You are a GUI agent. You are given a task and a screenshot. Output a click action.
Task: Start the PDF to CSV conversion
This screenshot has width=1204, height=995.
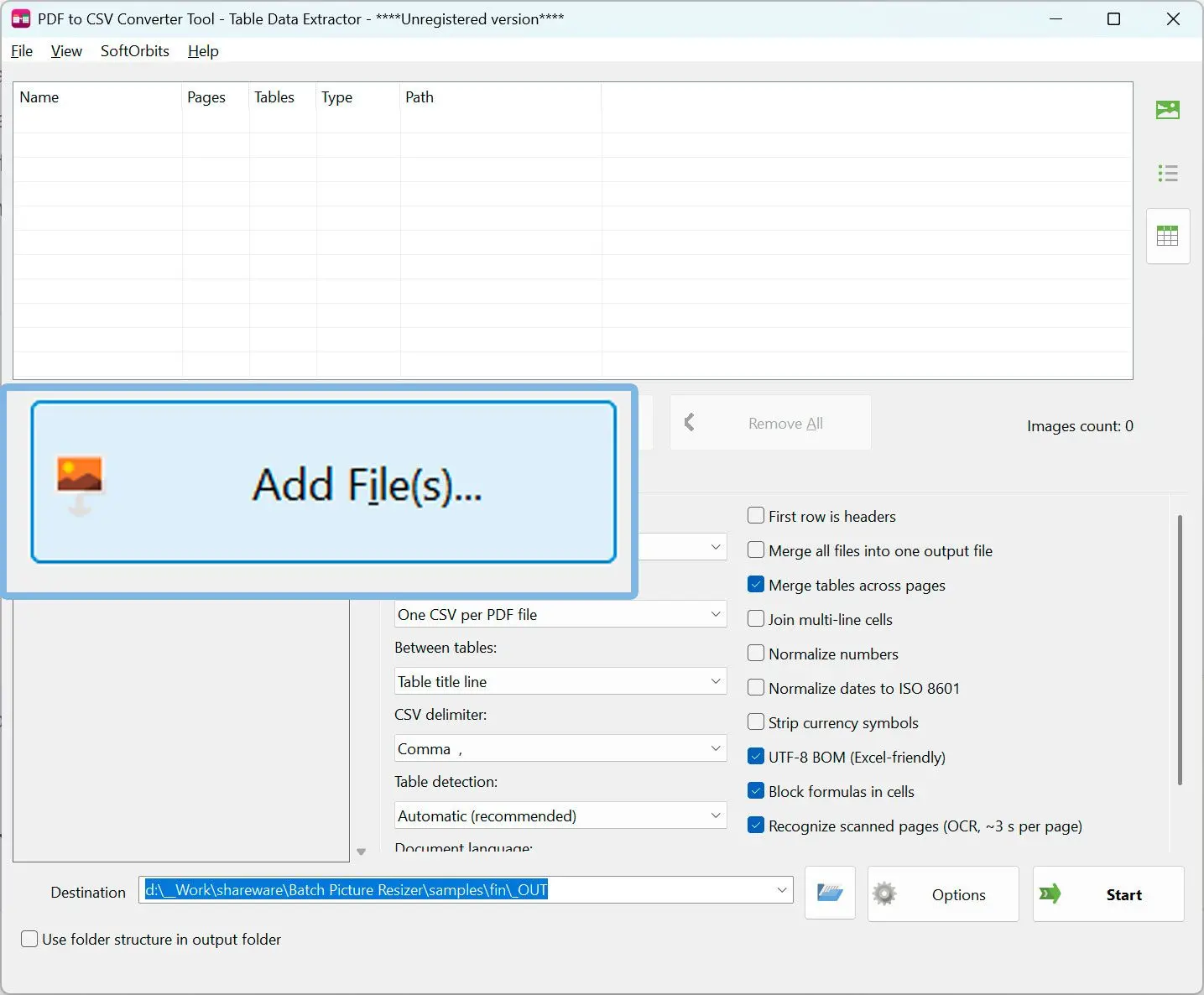1108,894
